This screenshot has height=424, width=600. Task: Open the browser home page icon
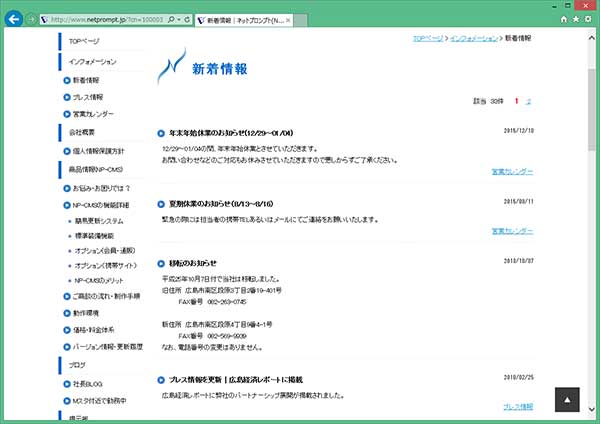pyautogui.click(x=564, y=19)
